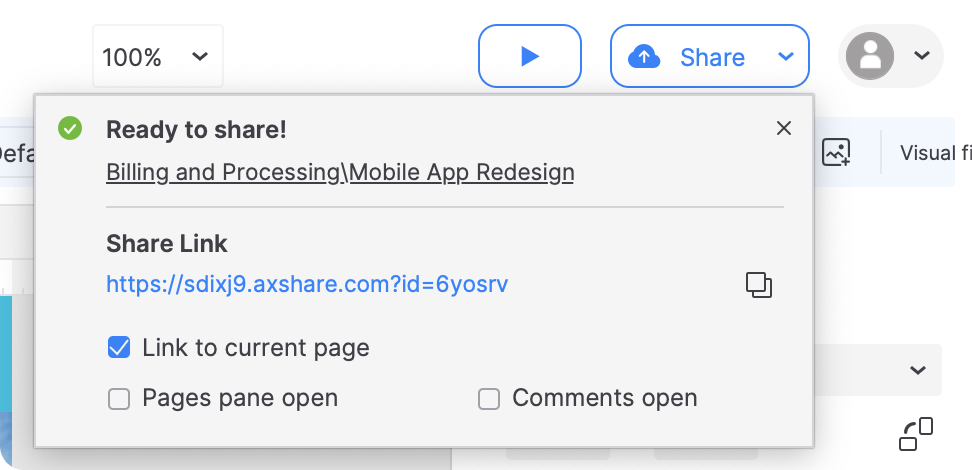This screenshot has height=470, width=972.
Task: Click the Ready to share! heading
Action: [196, 129]
